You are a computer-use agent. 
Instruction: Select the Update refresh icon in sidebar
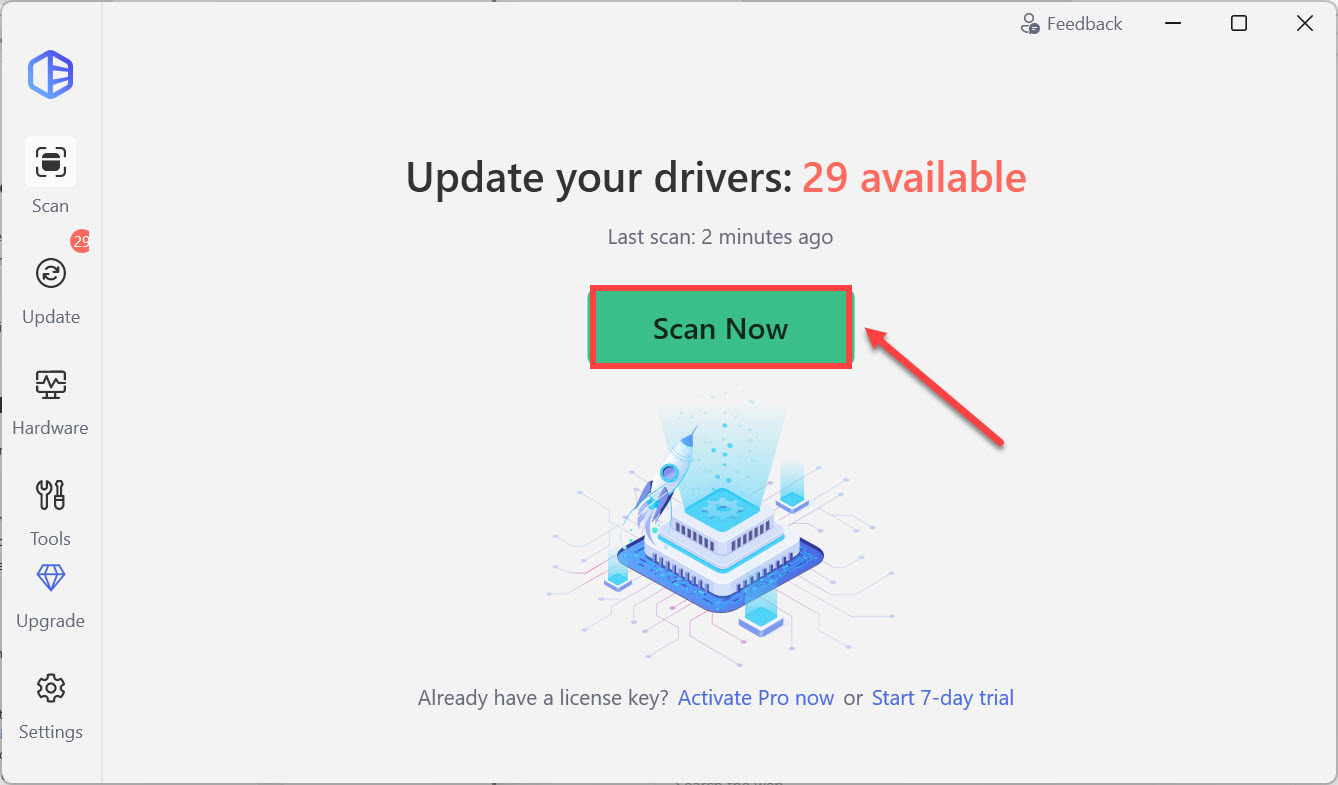tap(50, 273)
